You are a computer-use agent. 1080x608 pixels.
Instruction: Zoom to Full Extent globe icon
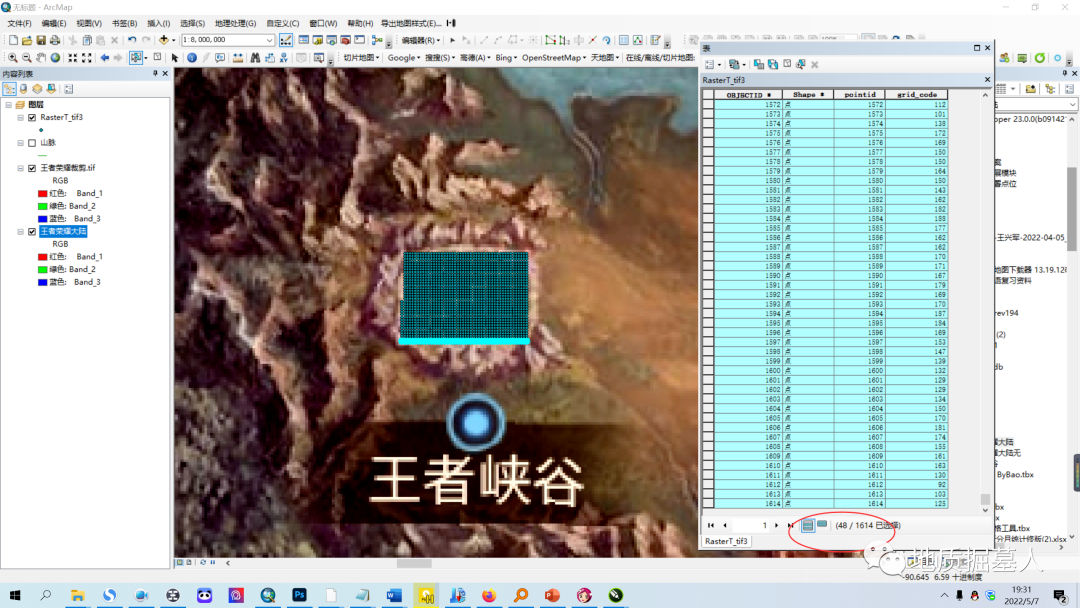[x=55, y=58]
